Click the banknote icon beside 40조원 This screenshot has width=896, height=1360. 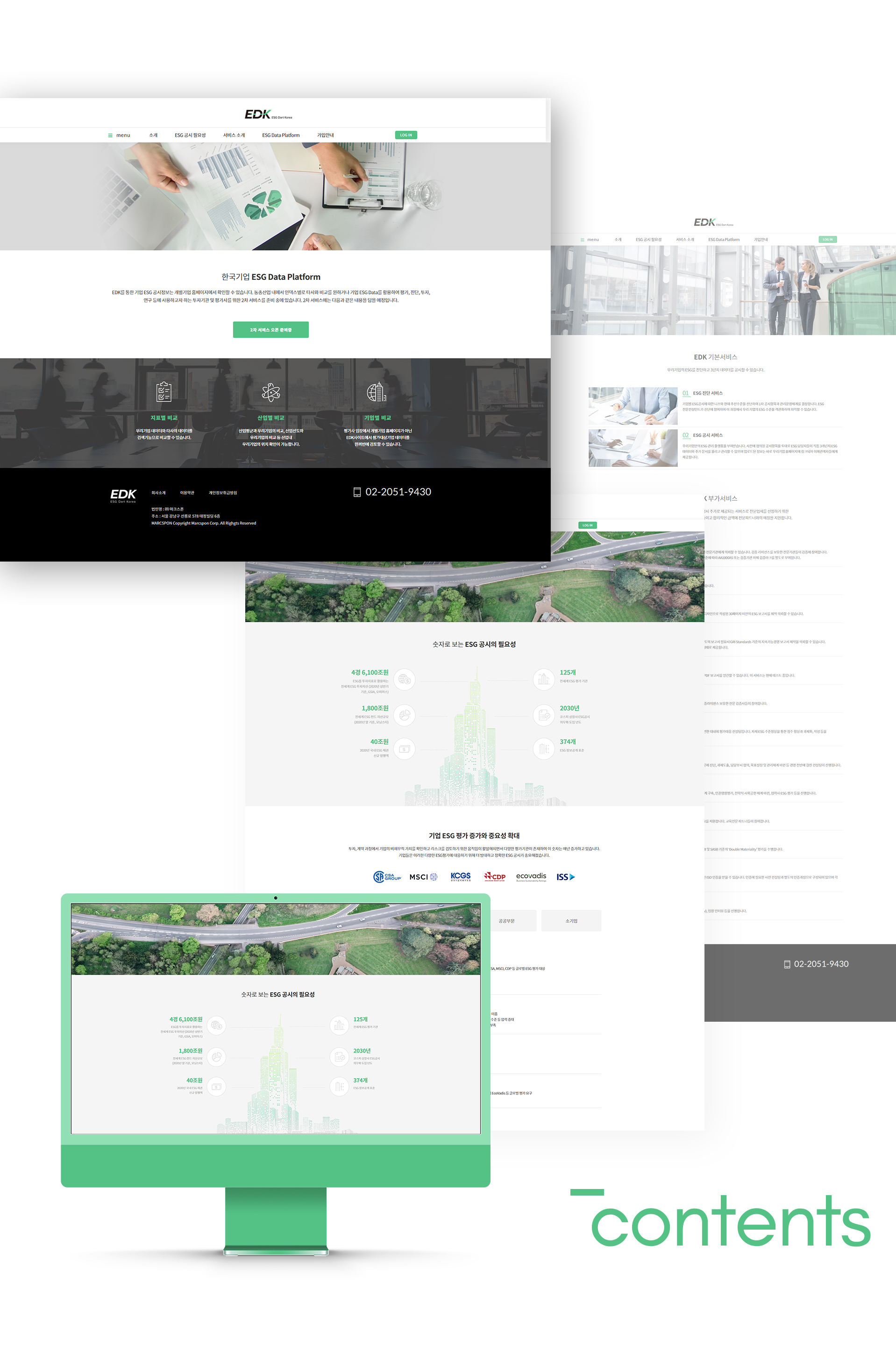[x=405, y=748]
